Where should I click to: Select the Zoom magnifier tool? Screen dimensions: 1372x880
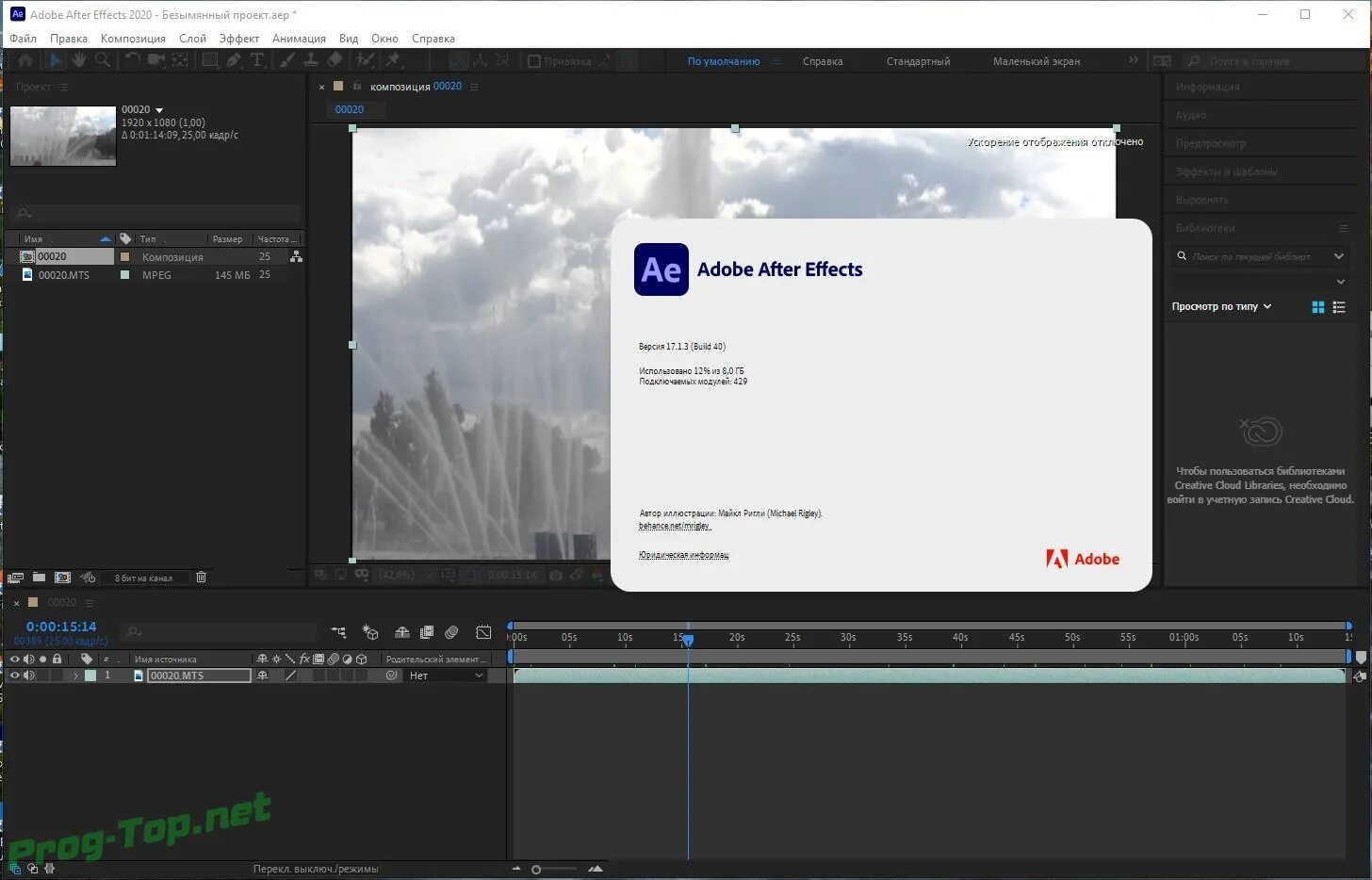tap(102, 60)
